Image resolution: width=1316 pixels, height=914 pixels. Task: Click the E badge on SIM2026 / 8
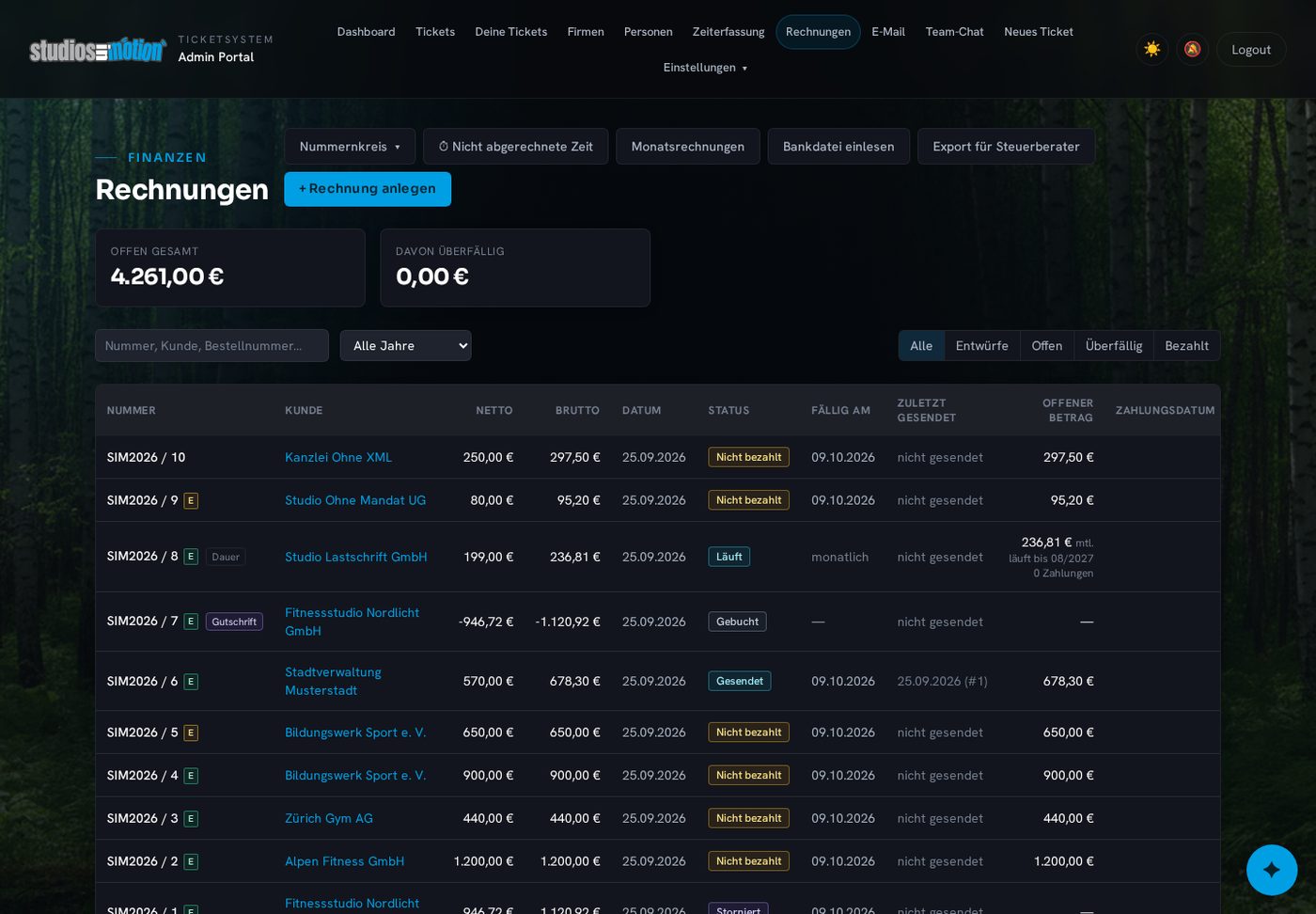click(x=191, y=557)
